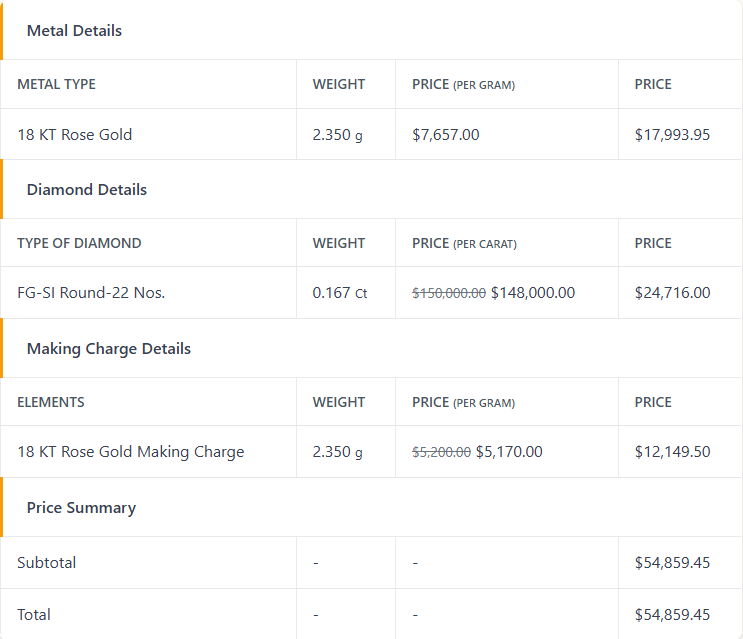Click the $24,716.00 diamond price
Image resolution: width=743 pixels, height=639 pixels.
(x=672, y=293)
